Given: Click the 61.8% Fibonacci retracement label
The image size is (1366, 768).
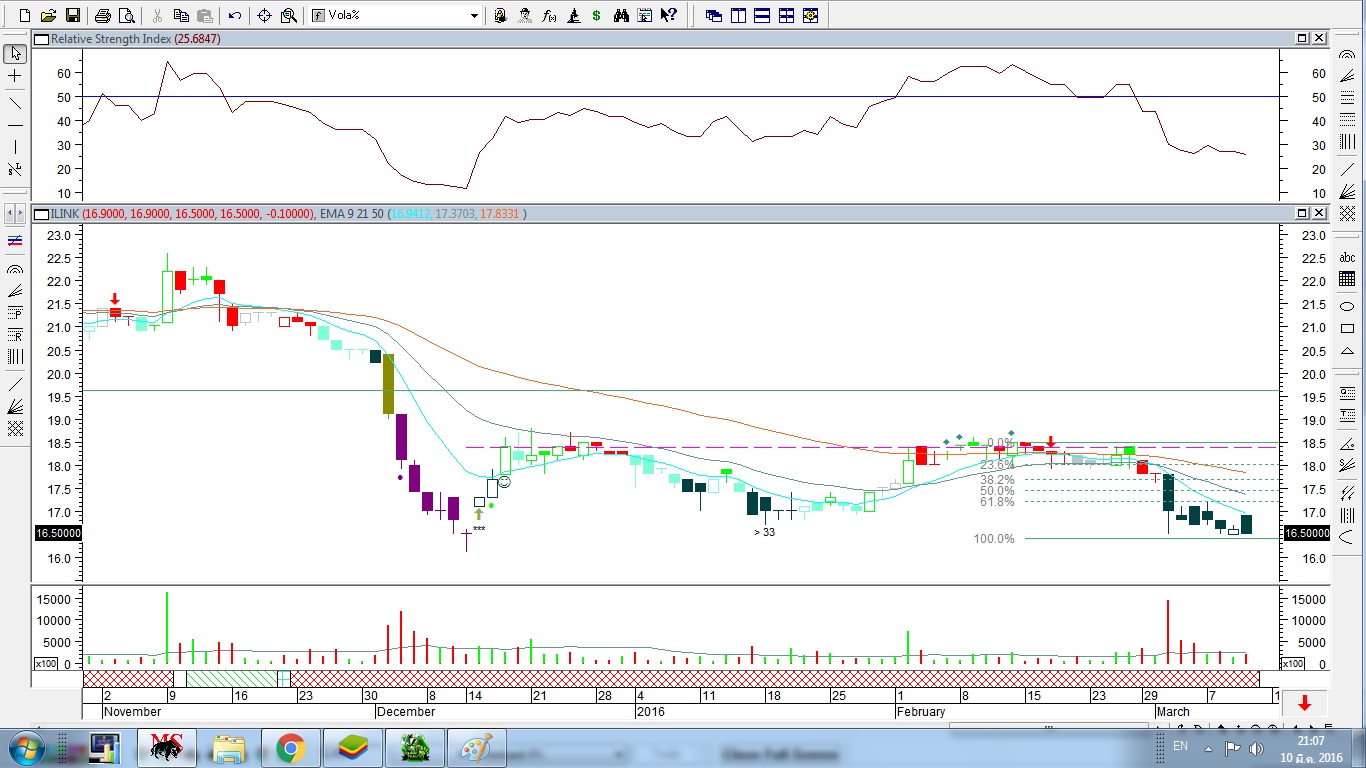Looking at the screenshot, I should 997,502.
